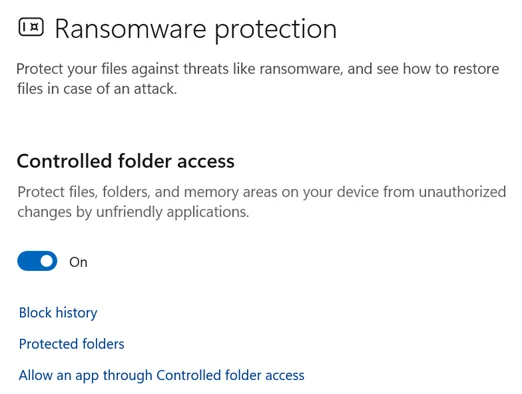The width and height of the screenshot is (522, 394).
Task: Click the 'Protect files, folders, and memory areas' text
Action: (262, 202)
